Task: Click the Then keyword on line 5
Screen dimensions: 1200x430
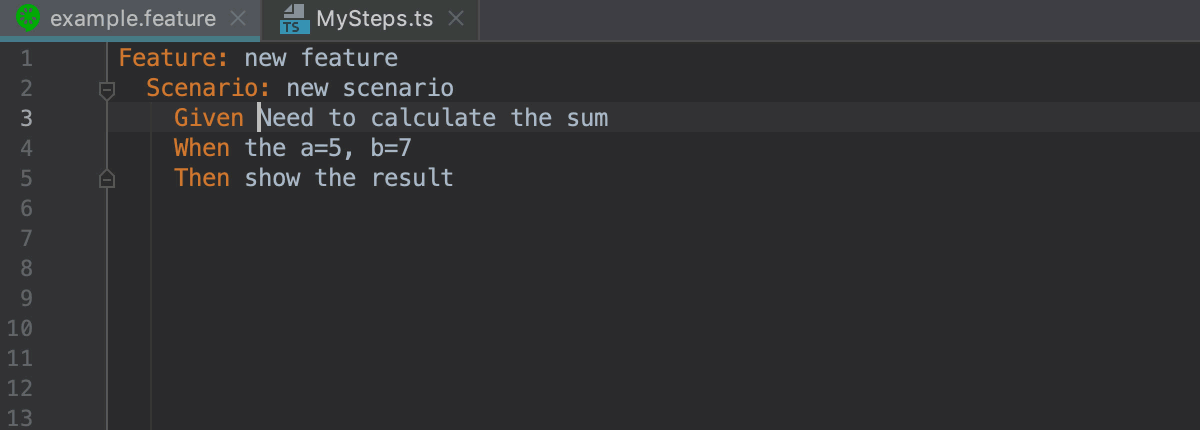Action: pos(202,178)
